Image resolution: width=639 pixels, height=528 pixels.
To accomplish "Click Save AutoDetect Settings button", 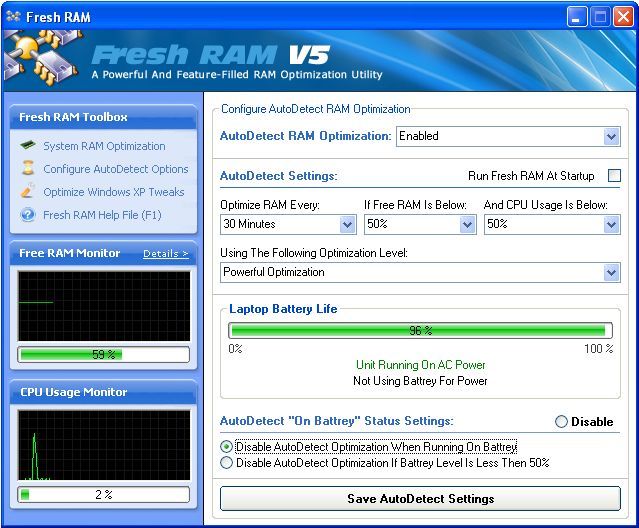I will click(420, 498).
